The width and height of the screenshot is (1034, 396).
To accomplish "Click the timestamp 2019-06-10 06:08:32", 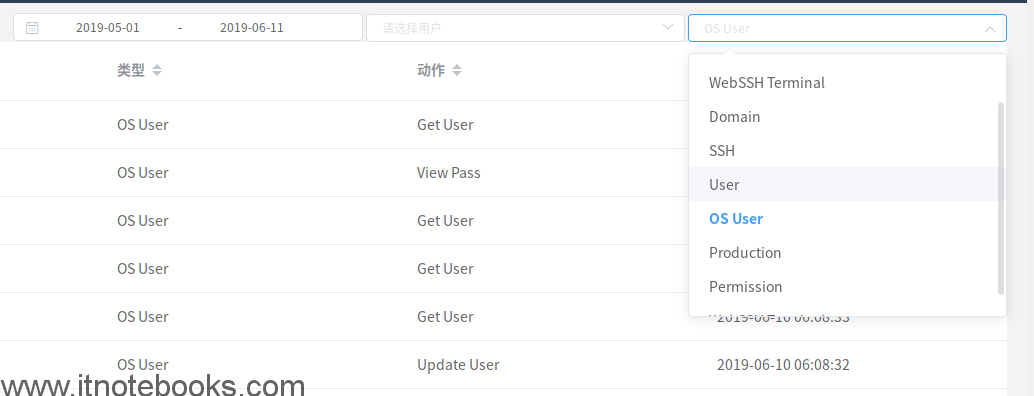I will pyautogui.click(x=783, y=364).
